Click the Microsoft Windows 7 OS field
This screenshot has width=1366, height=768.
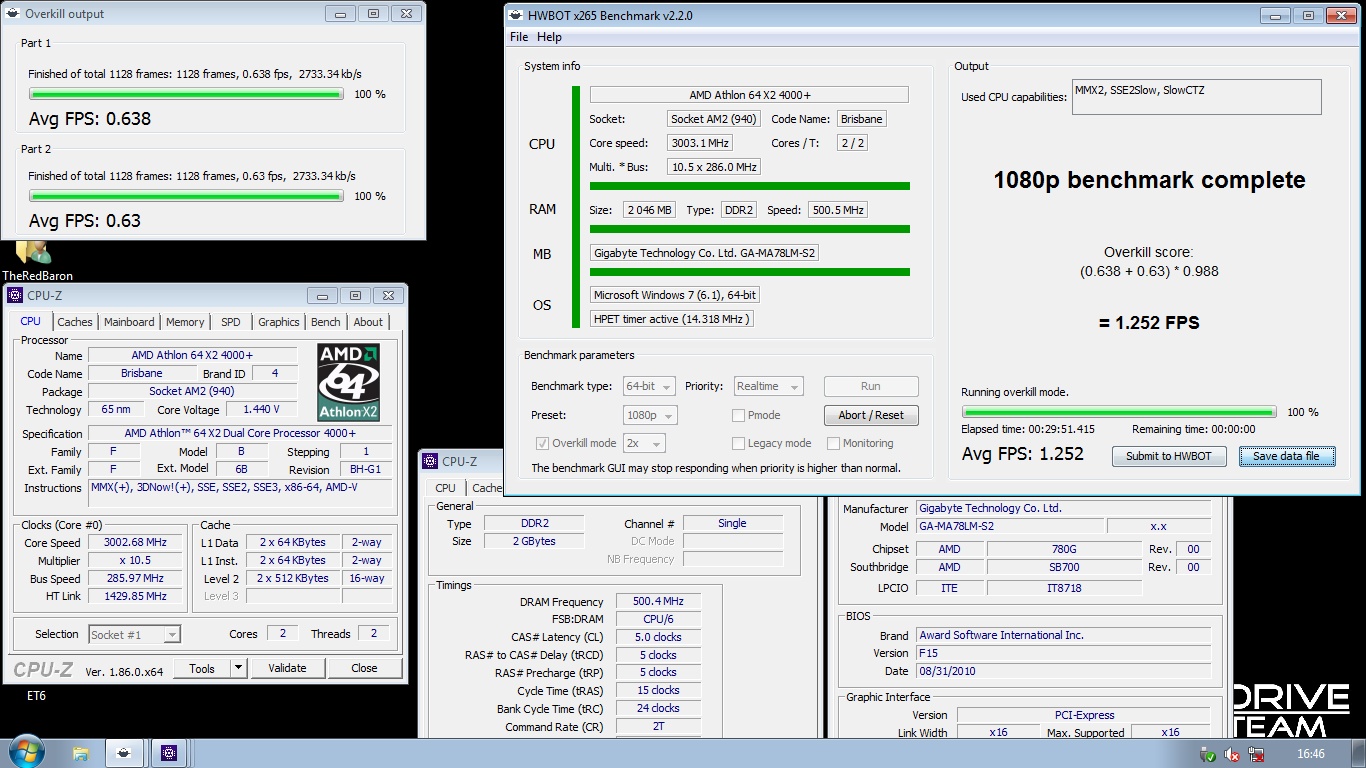pos(675,295)
